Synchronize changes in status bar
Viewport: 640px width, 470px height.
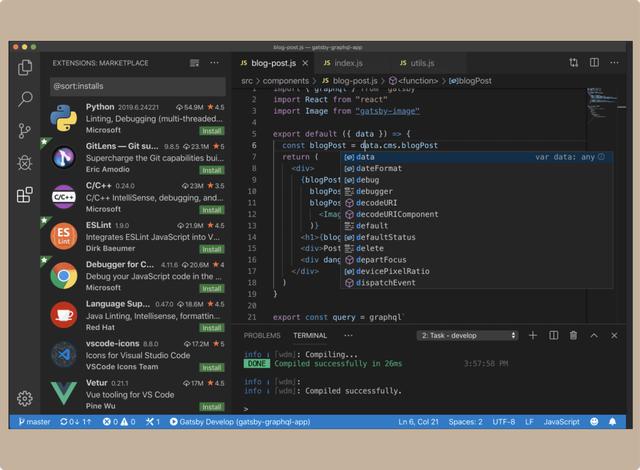point(76,422)
